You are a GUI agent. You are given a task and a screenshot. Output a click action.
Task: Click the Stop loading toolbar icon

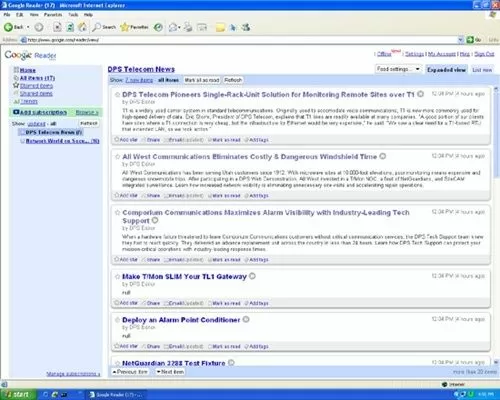pos(57,27)
